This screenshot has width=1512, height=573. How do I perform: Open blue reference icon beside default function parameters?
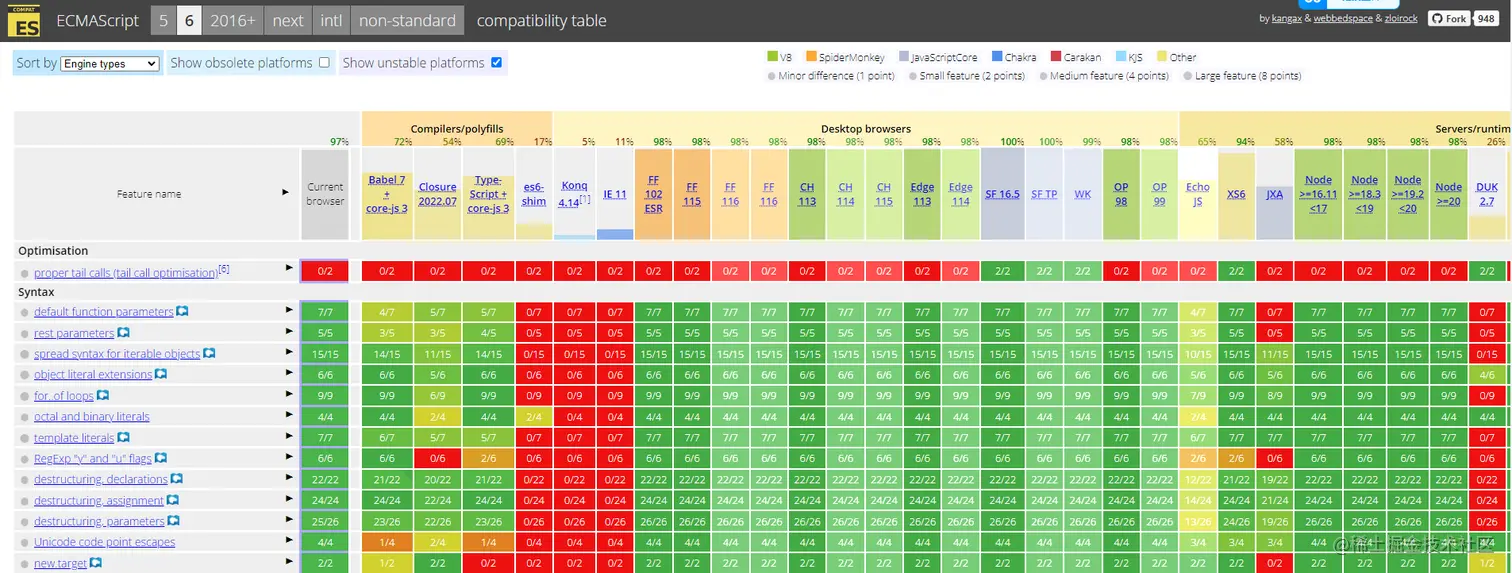tap(182, 312)
